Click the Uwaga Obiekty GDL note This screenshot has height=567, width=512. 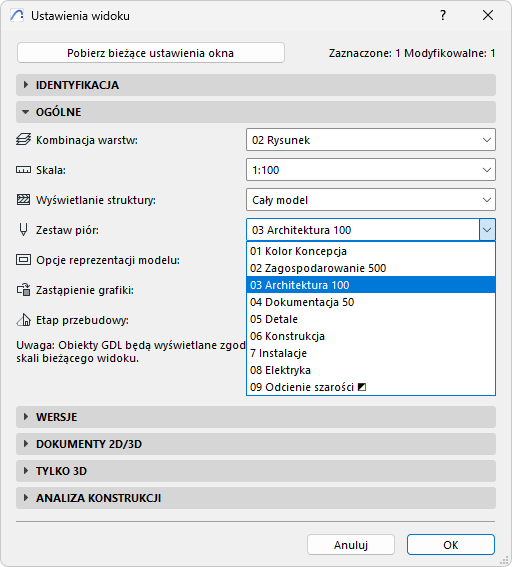tap(131, 351)
